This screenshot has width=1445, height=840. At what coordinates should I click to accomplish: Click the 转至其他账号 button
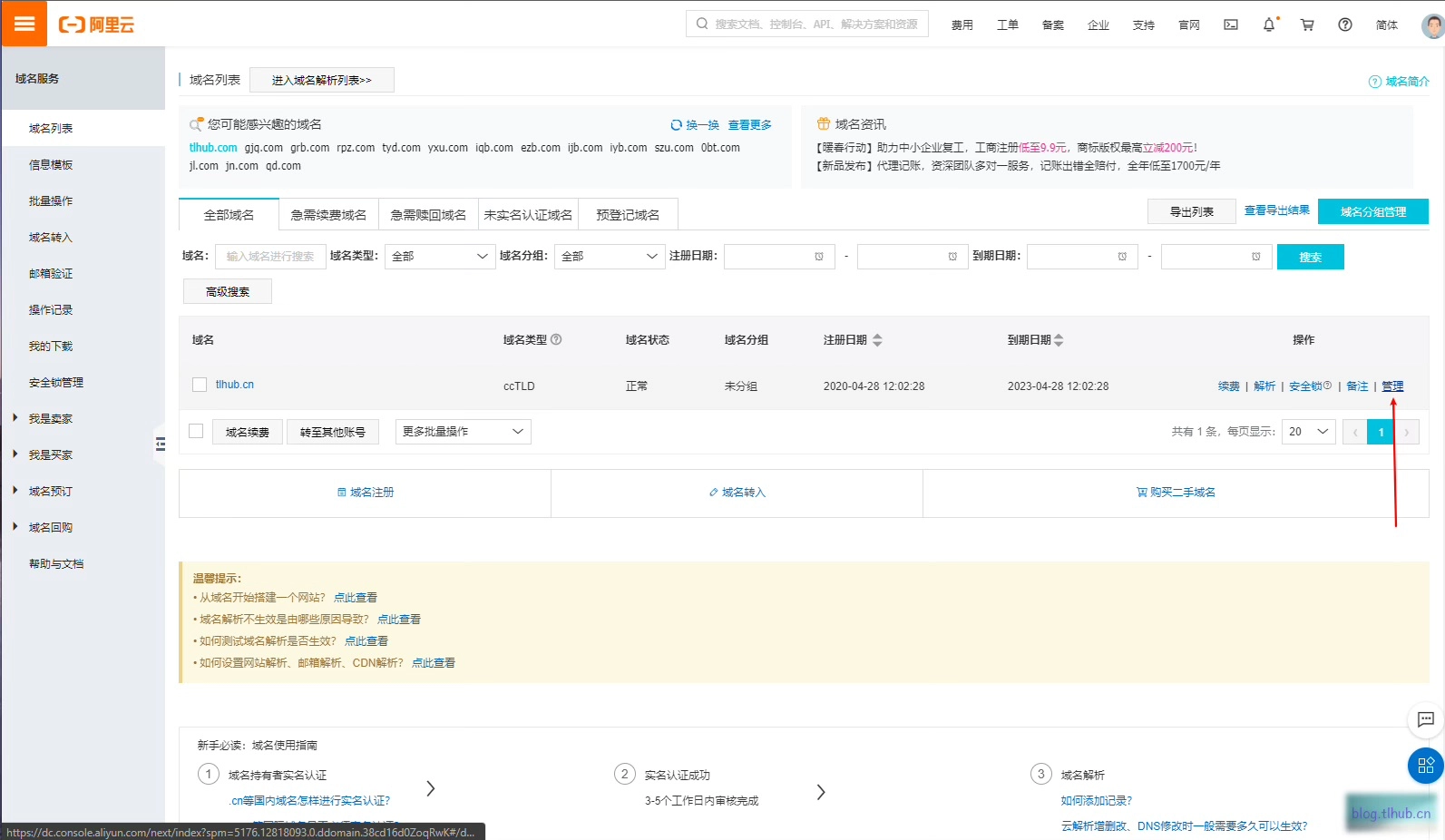(333, 432)
